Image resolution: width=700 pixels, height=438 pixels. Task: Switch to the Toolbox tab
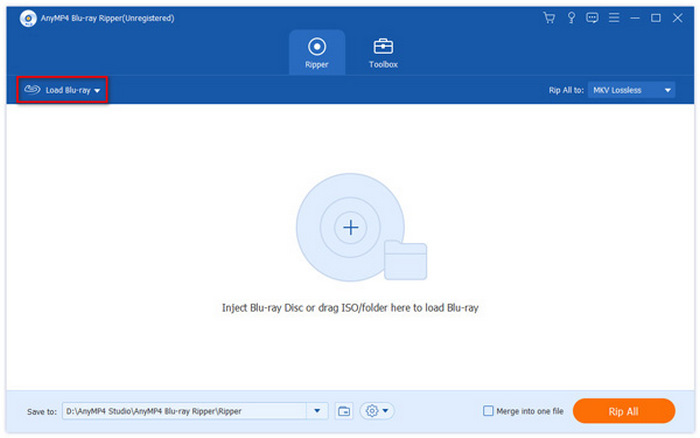[383, 52]
